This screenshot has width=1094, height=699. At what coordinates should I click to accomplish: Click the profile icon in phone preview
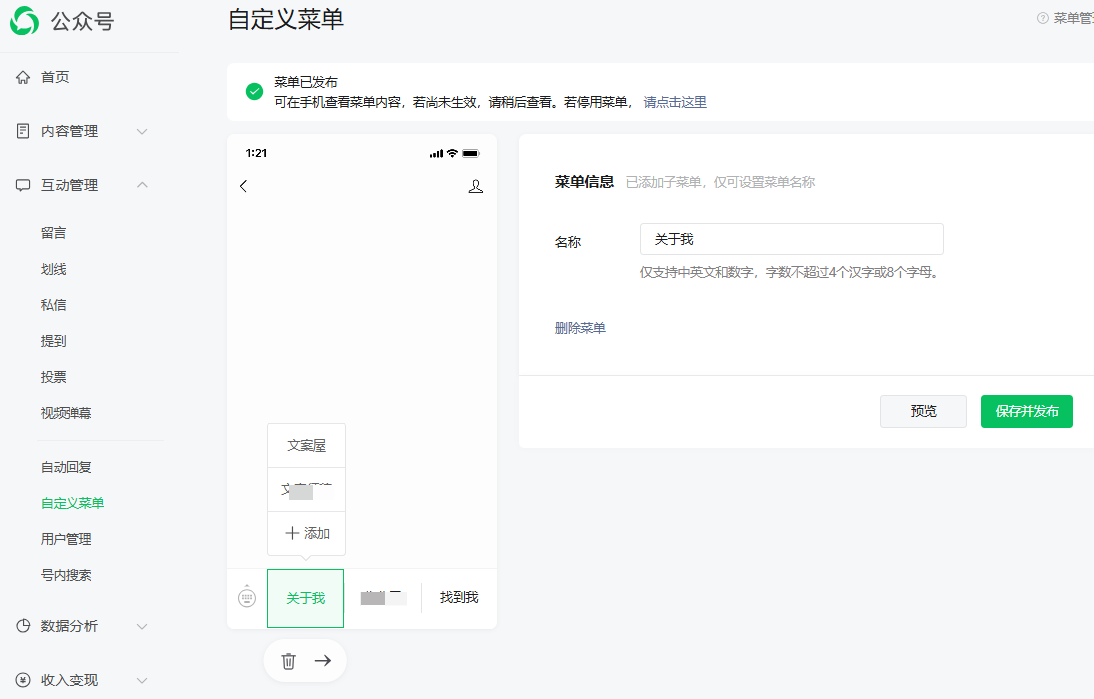click(x=476, y=186)
